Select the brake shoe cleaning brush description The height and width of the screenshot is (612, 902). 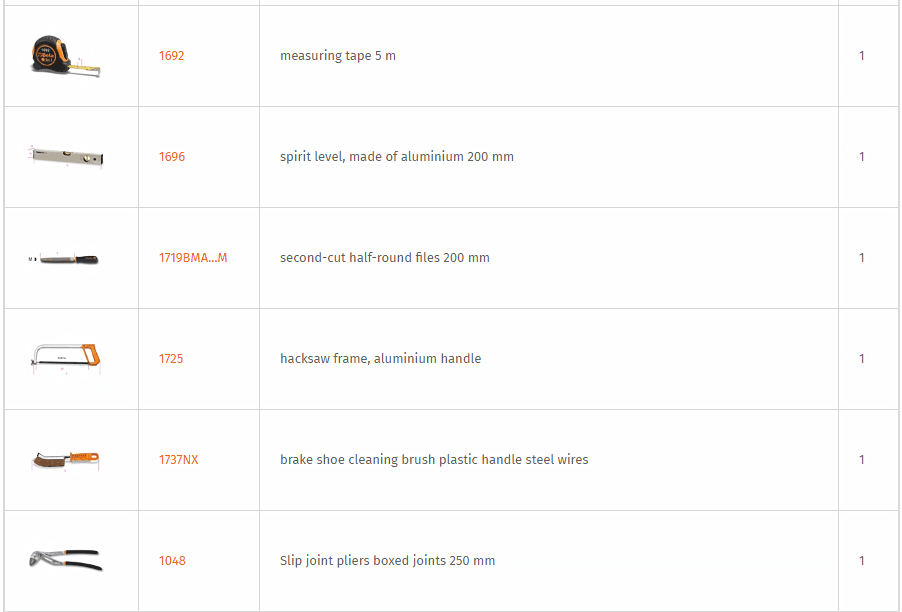coord(434,460)
